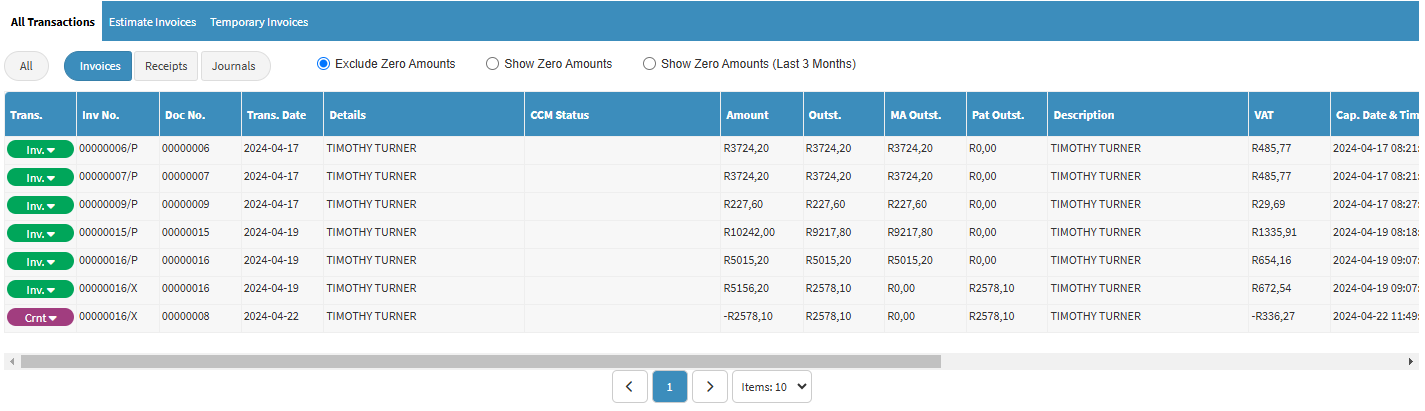
Task: Open Inv. dropdown for invoice 00000015/P
Action: pyautogui.click(x=40, y=233)
